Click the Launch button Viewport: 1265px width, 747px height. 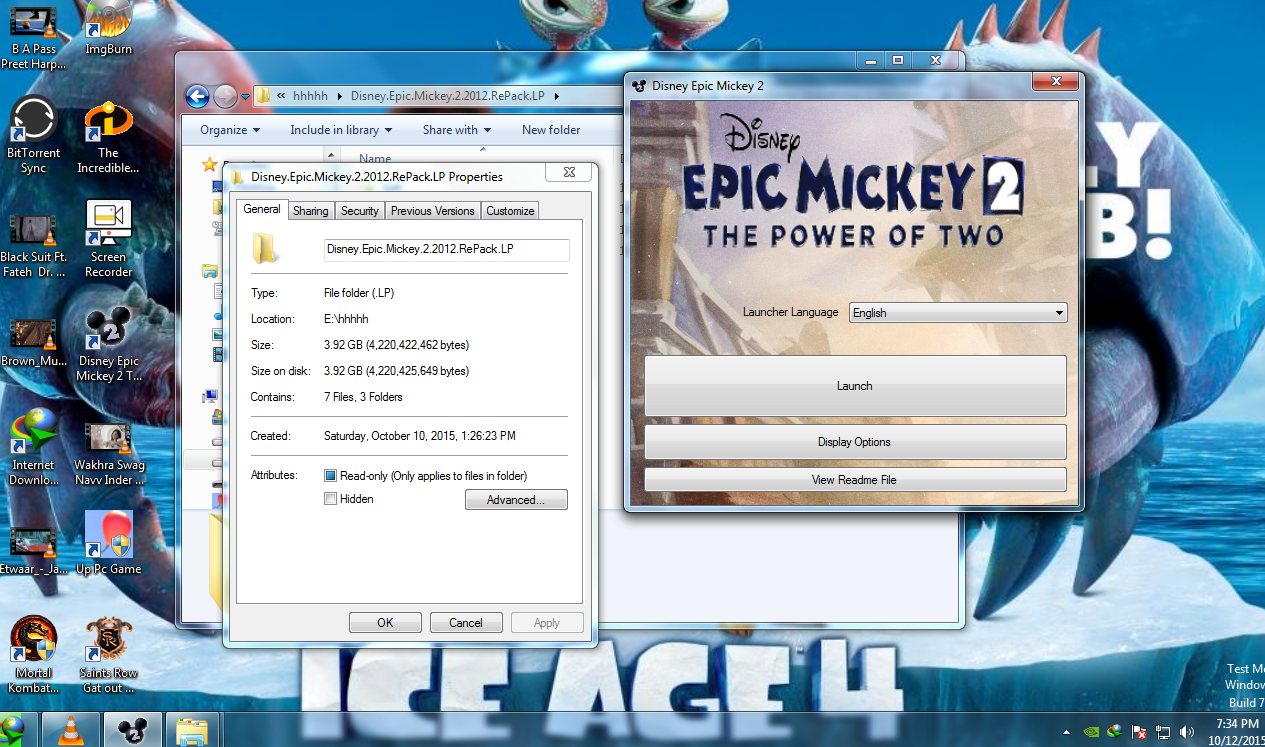(x=855, y=386)
